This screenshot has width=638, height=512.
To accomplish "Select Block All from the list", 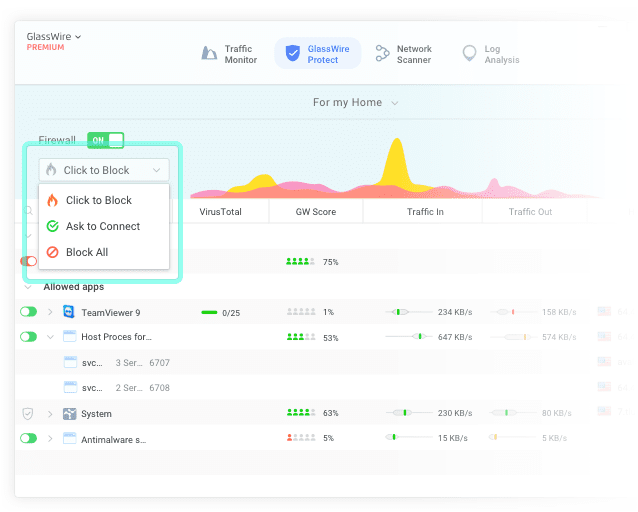I will tap(104, 252).
